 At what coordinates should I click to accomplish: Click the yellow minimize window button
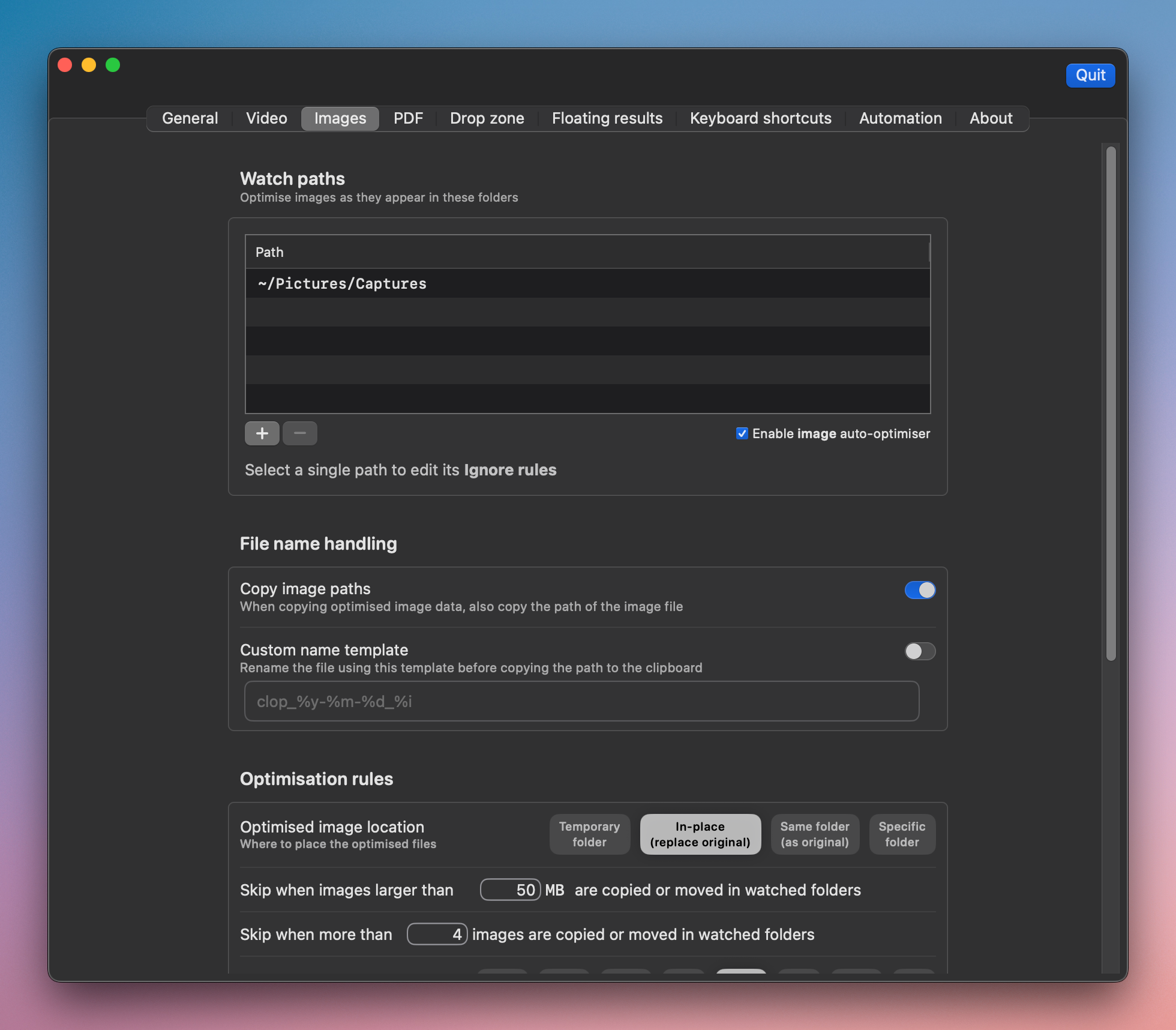89,65
